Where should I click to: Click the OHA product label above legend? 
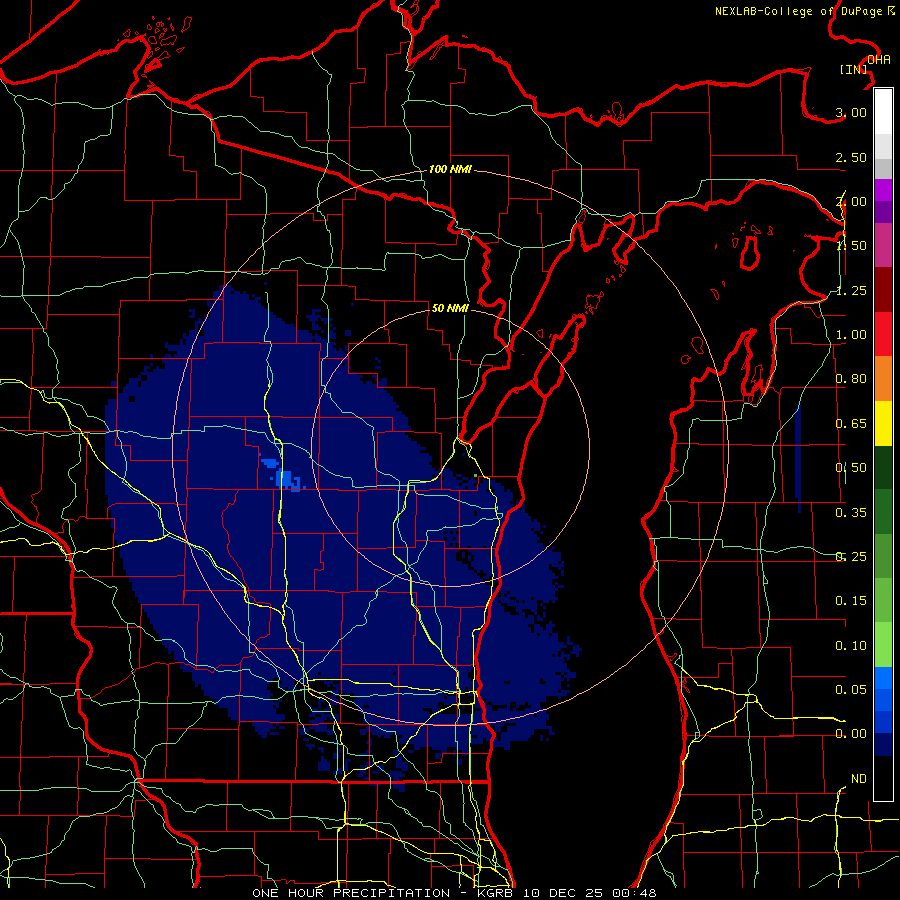point(879,60)
